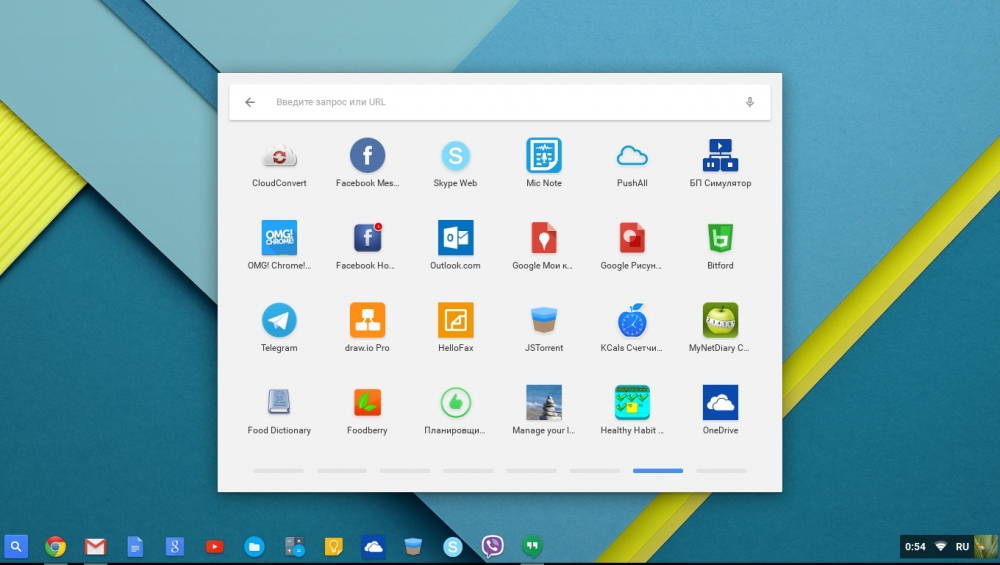Image resolution: width=1000 pixels, height=565 pixels.
Task: Click the voice search microphone icon
Action: (x=750, y=102)
